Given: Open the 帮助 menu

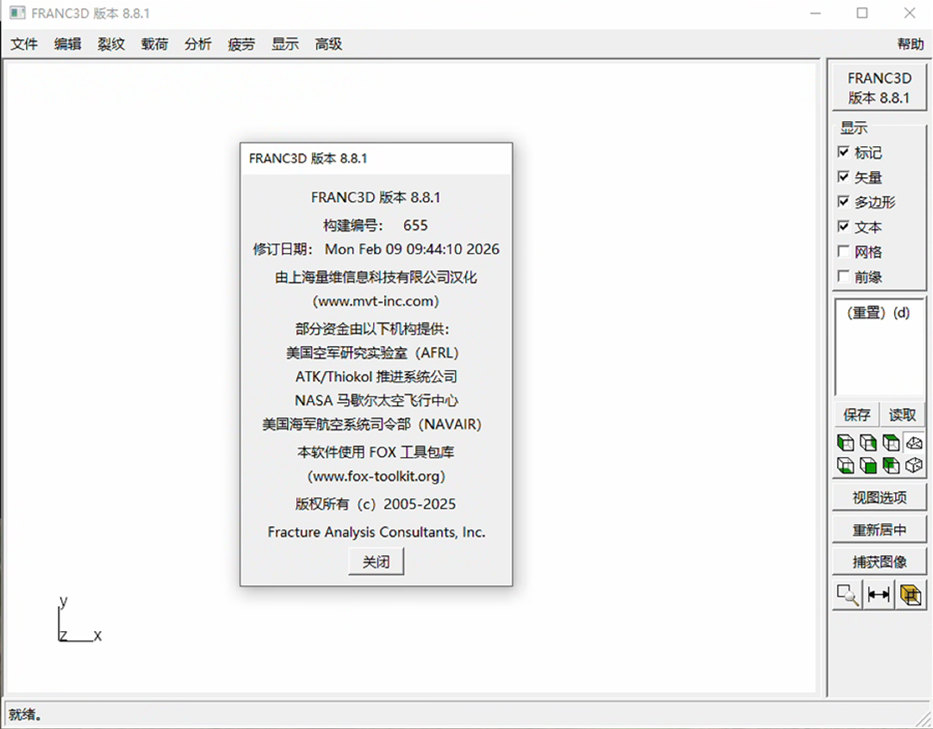Looking at the screenshot, I should 910,44.
